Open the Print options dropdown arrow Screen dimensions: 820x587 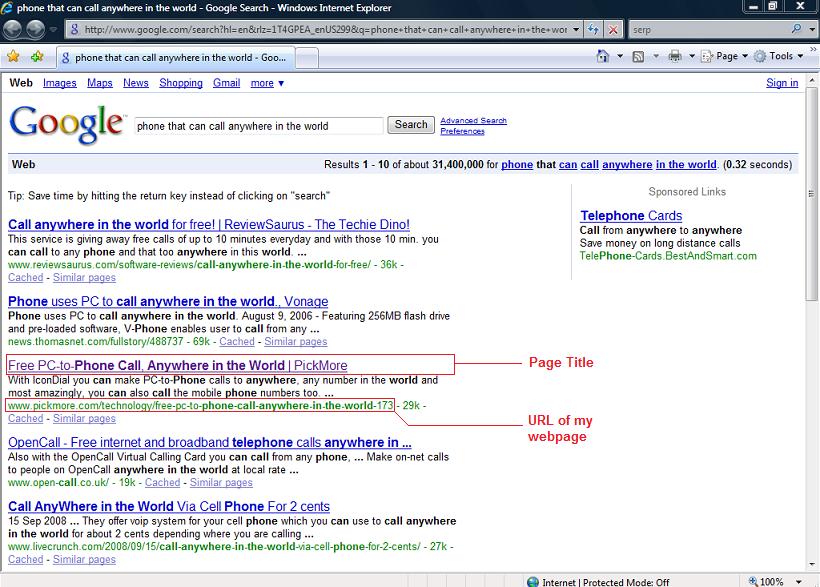tap(691, 56)
